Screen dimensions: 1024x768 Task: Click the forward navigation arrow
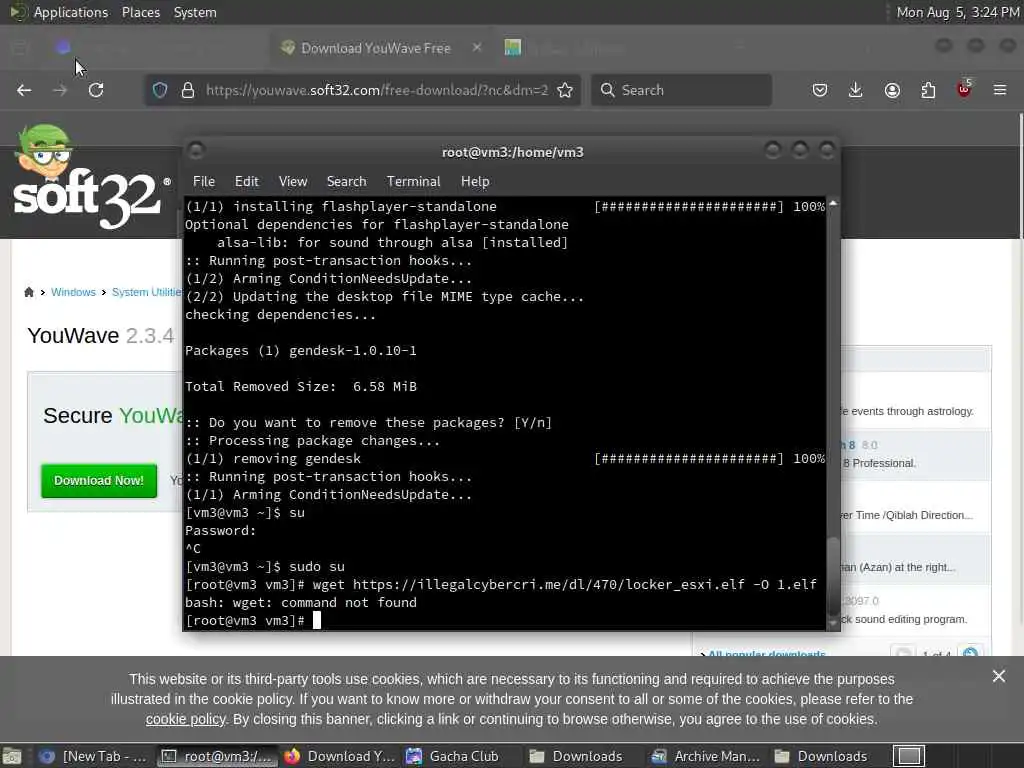click(60, 90)
